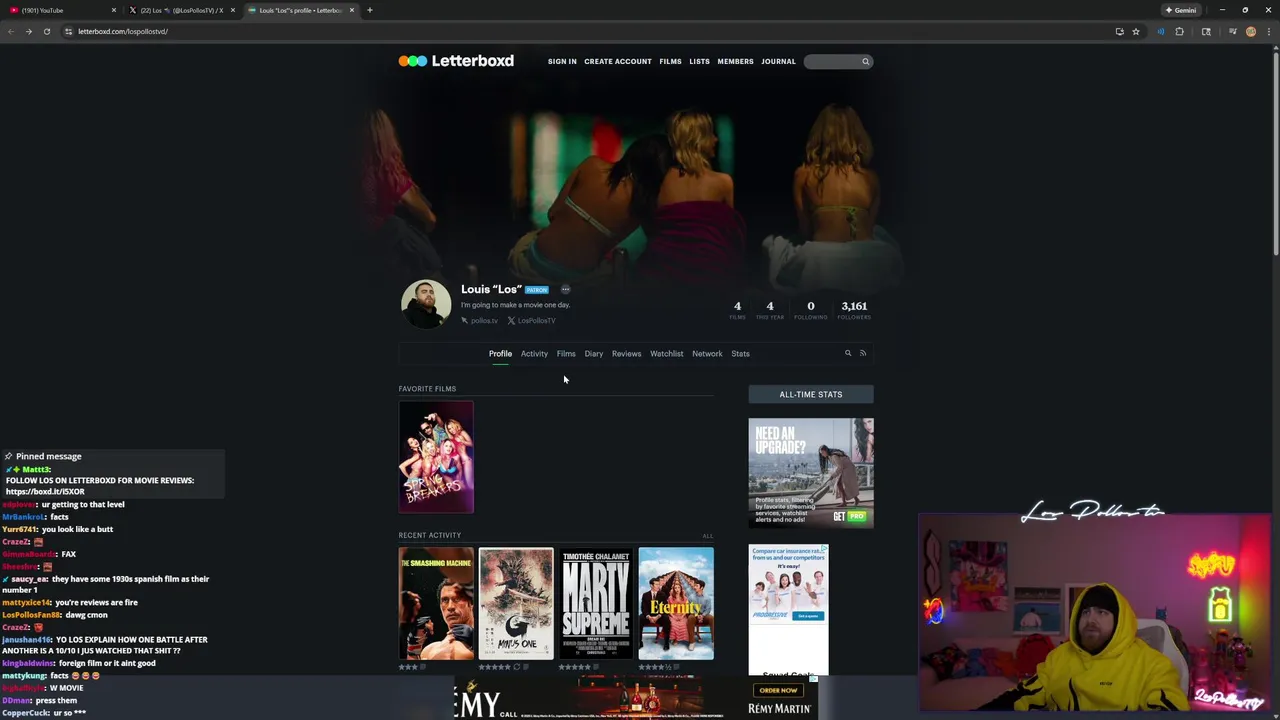
Task: Bookmark page with the star icon
Action: 1136,31
